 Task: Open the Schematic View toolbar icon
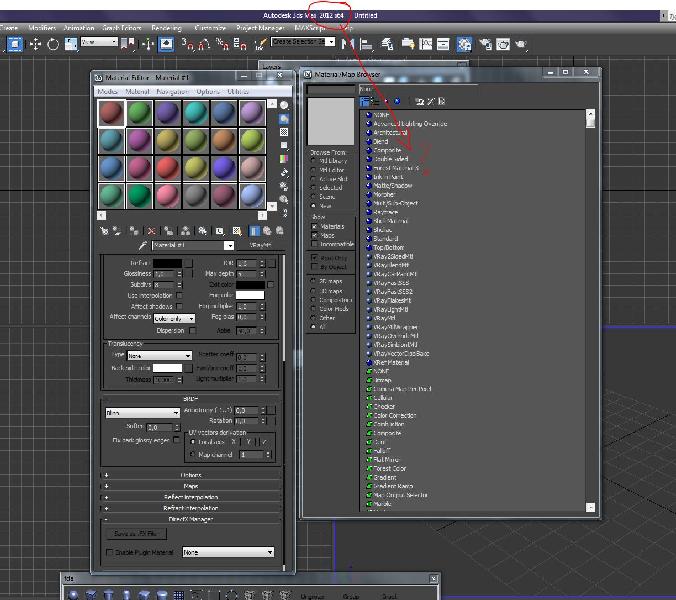click(443, 44)
